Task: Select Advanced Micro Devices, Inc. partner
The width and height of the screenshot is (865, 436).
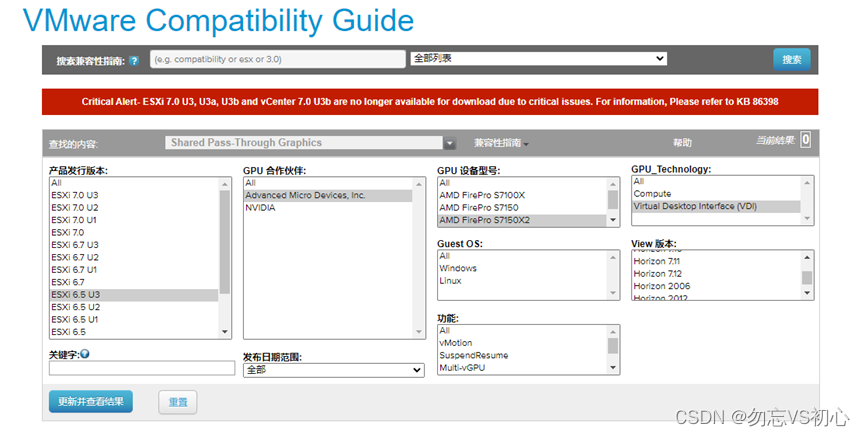Action: (x=328, y=195)
